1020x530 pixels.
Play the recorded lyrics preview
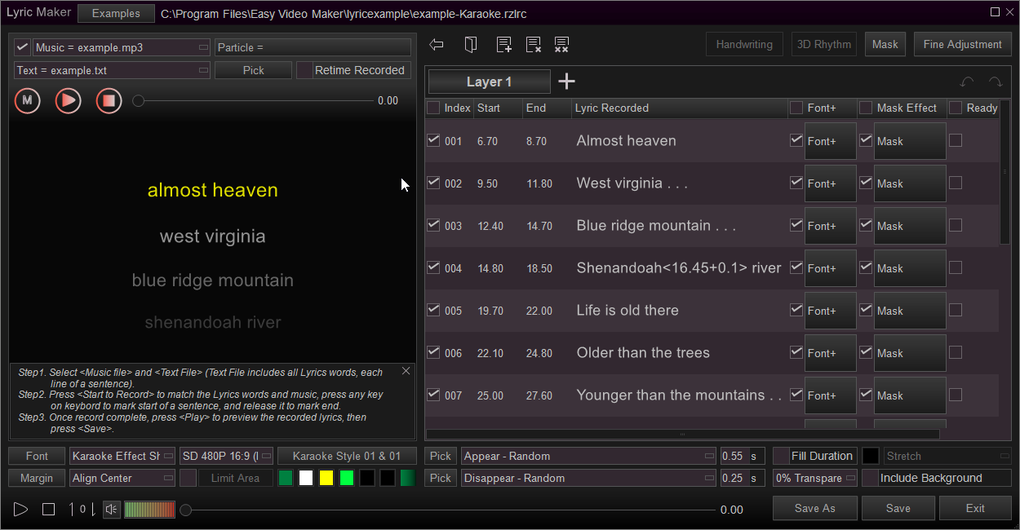click(x=68, y=101)
